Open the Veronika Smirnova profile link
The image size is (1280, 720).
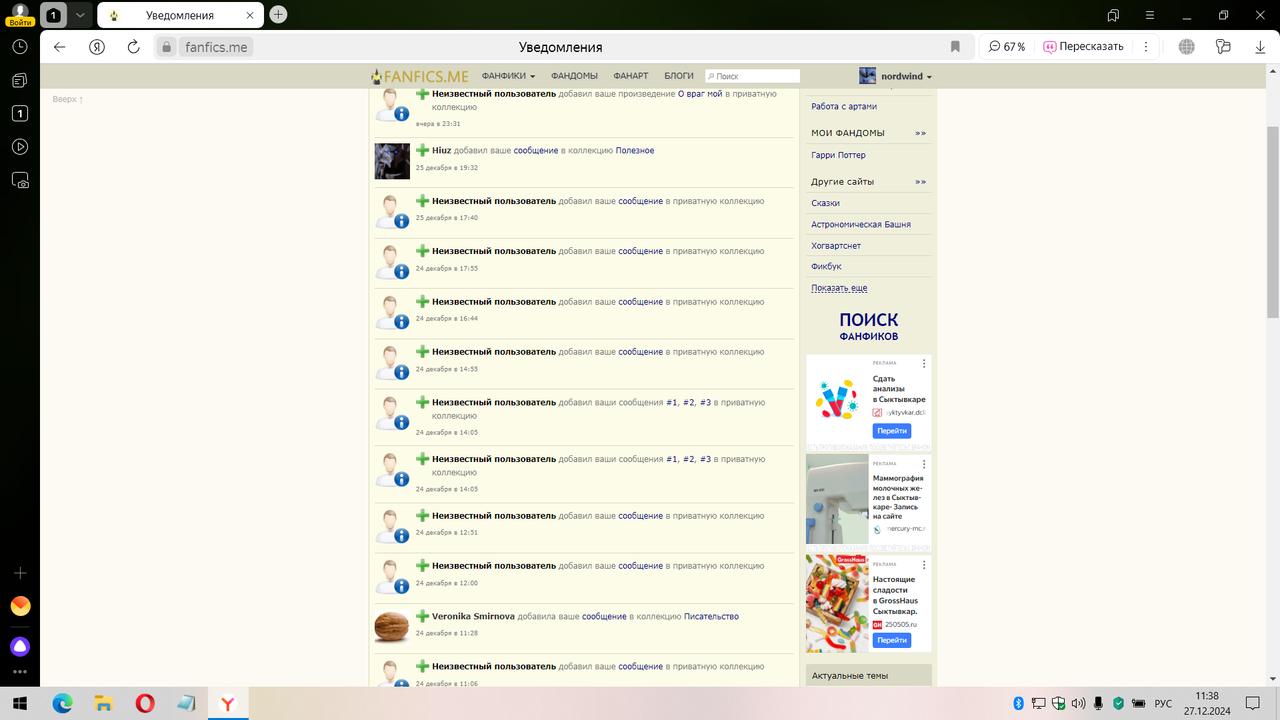[473, 616]
